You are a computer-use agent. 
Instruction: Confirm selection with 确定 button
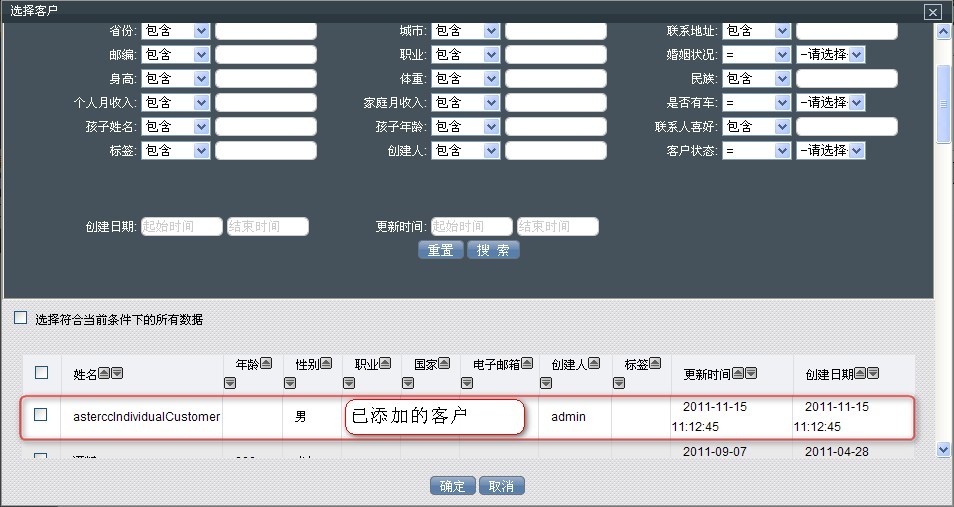tap(452, 486)
